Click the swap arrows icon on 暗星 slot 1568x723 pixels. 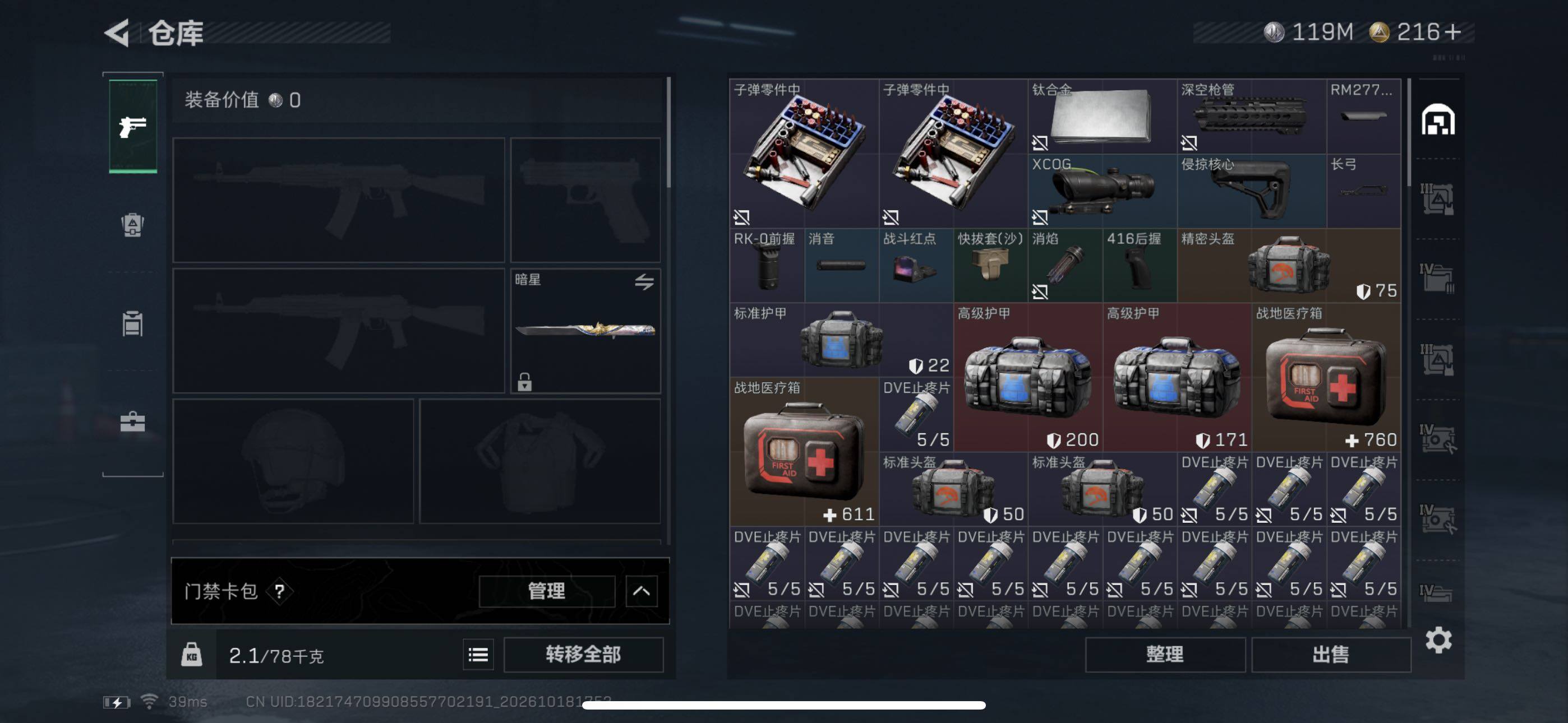644,282
